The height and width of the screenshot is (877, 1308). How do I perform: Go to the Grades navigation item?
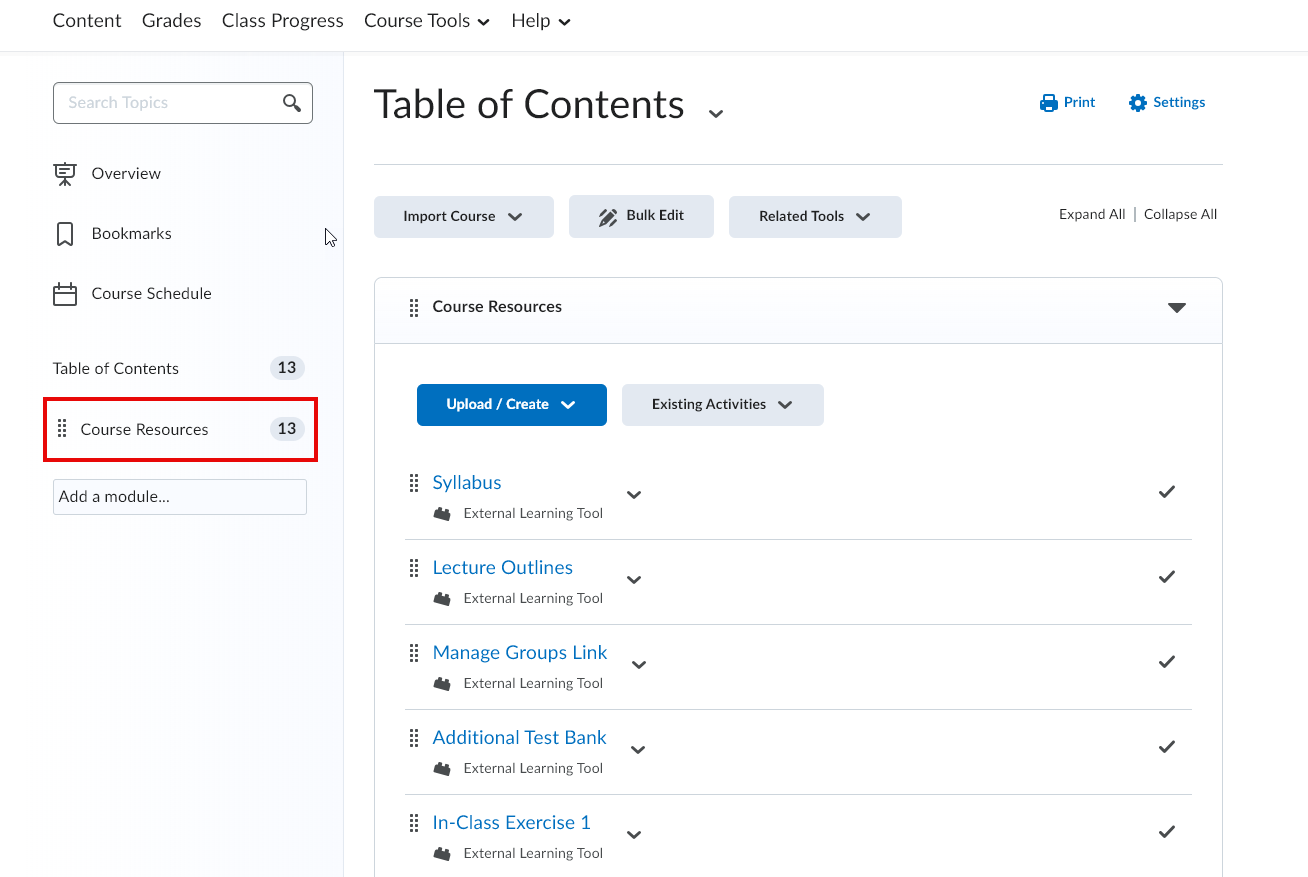[172, 21]
